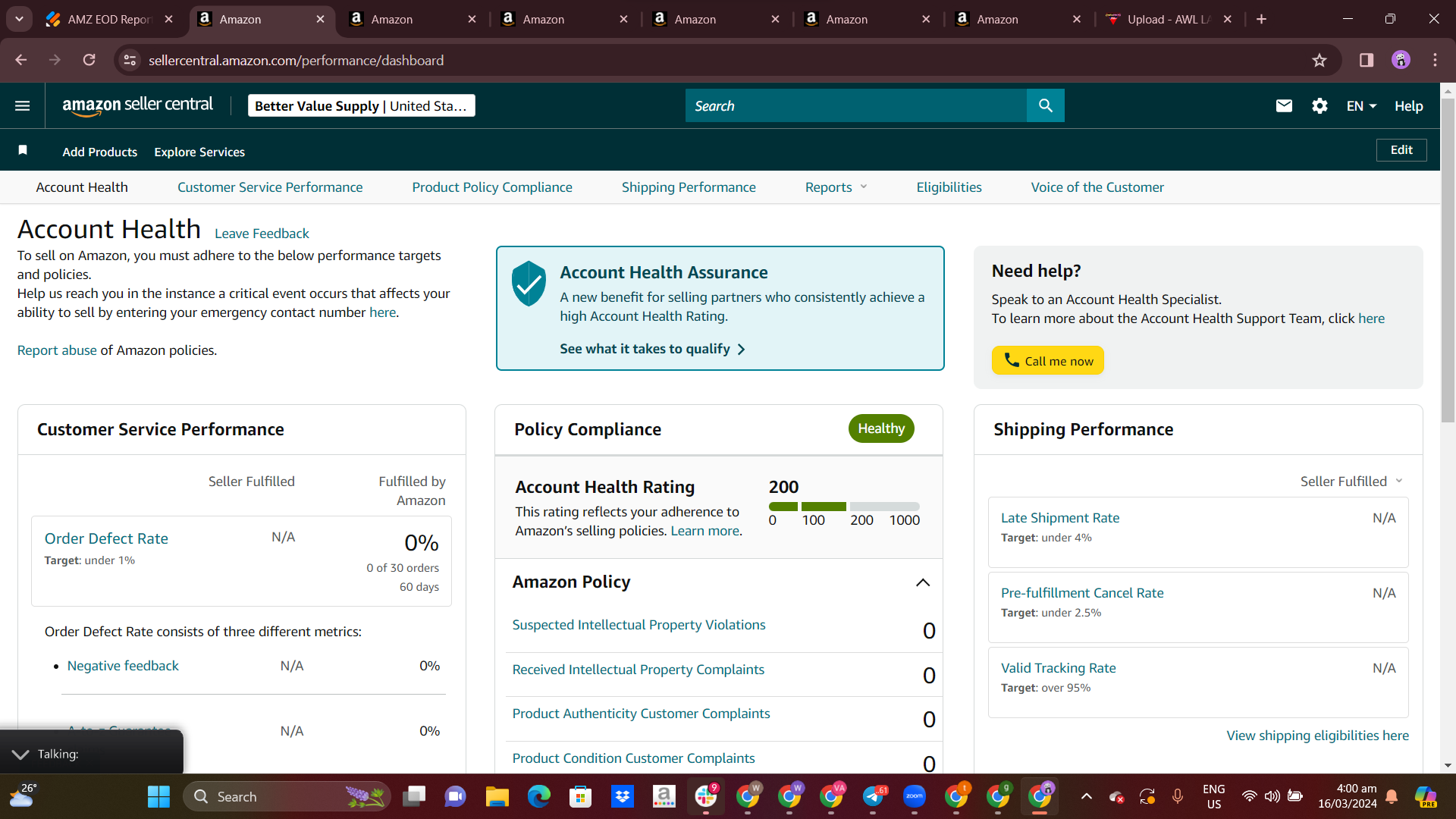Open Dropbox from the taskbar
1456x819 pixels.
(x=623, y=796)
